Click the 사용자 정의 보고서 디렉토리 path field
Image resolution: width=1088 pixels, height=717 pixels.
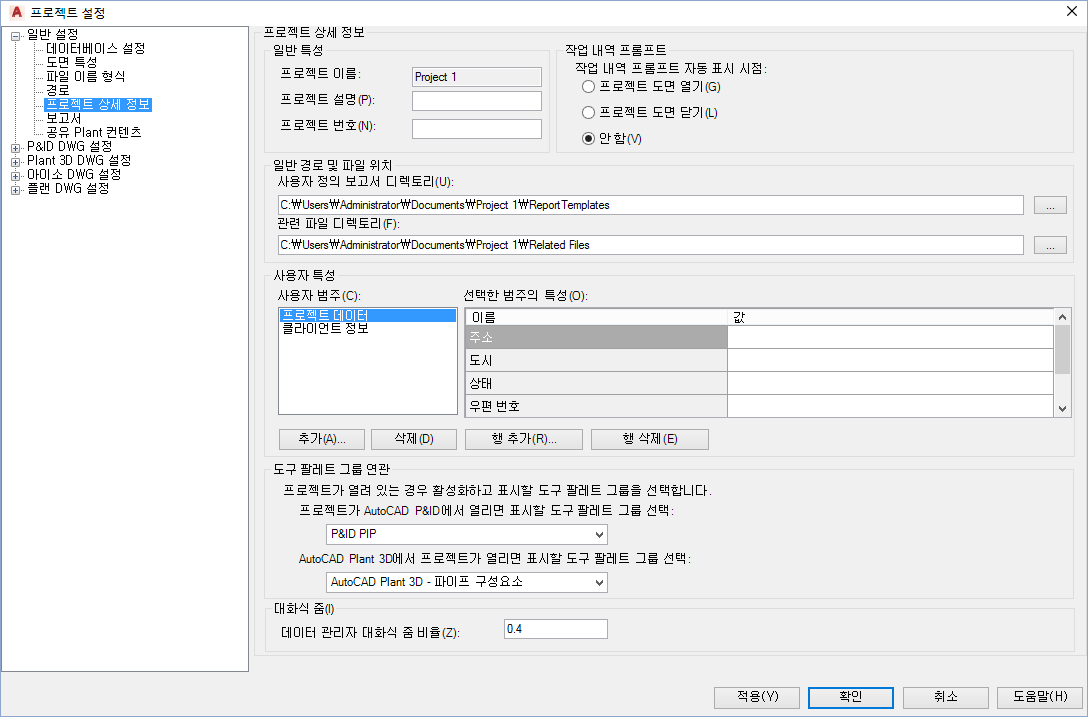(x=650, y=205)
